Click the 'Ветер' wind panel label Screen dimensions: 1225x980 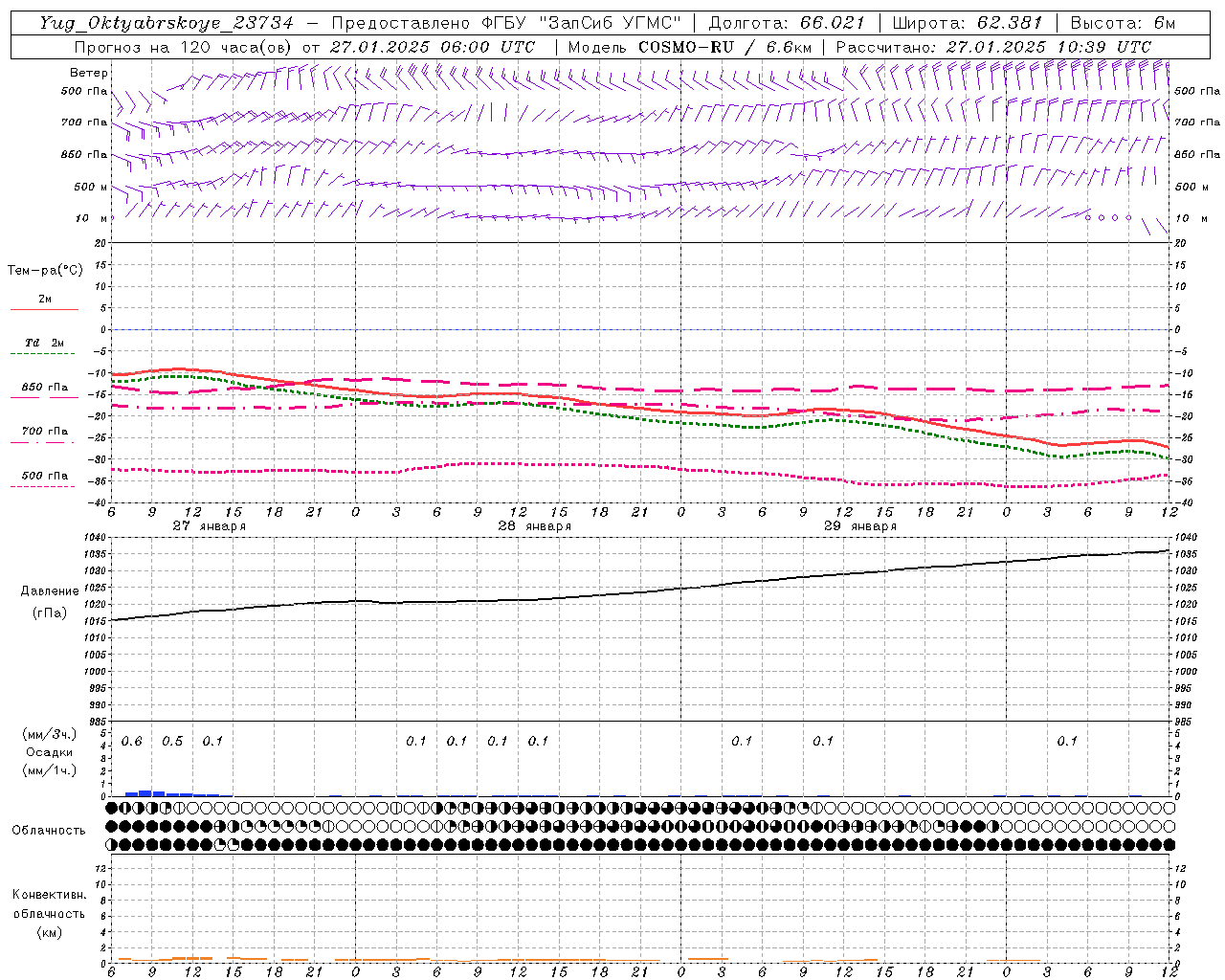89,73
